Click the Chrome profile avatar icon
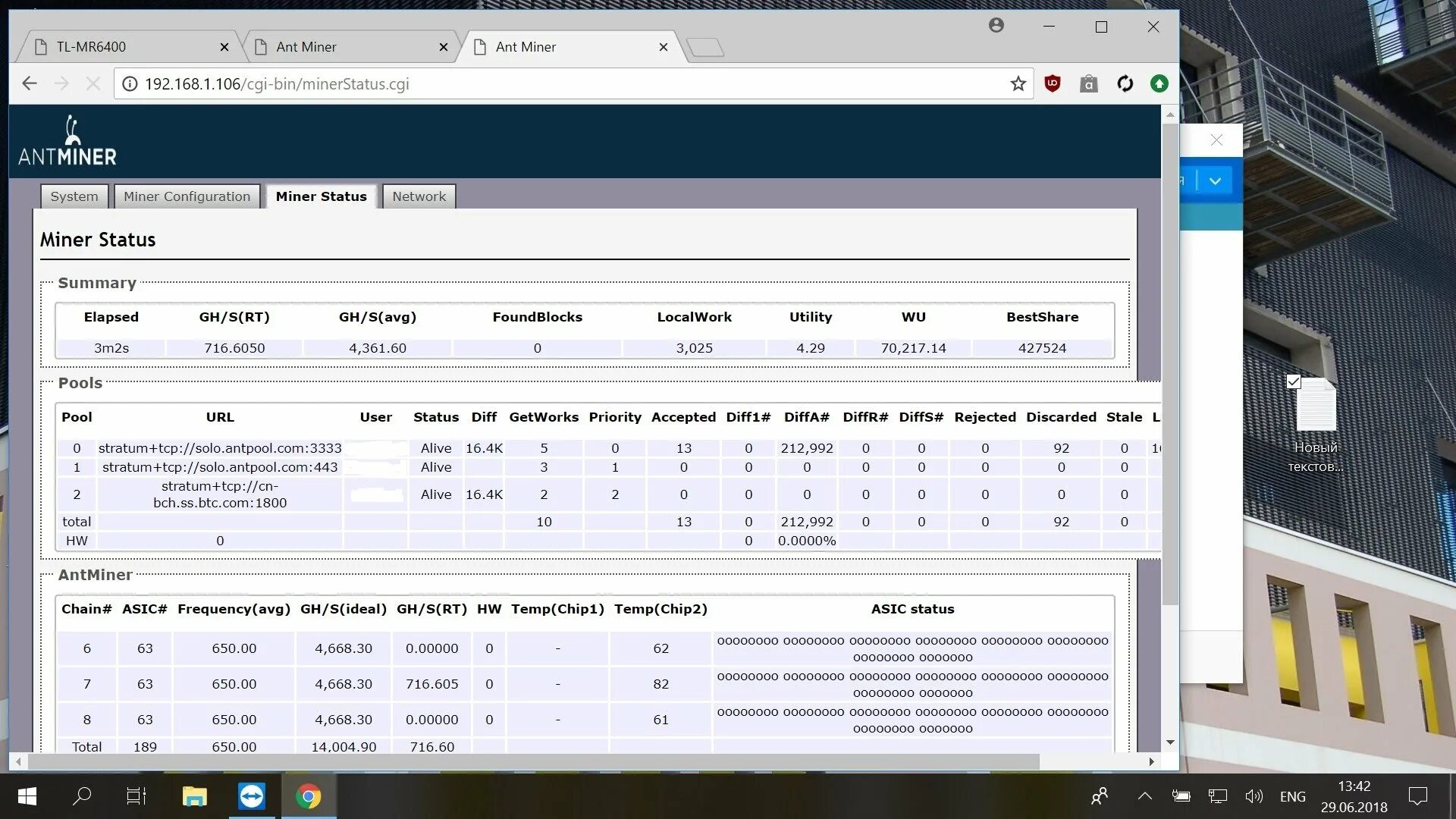 [996, 26]
